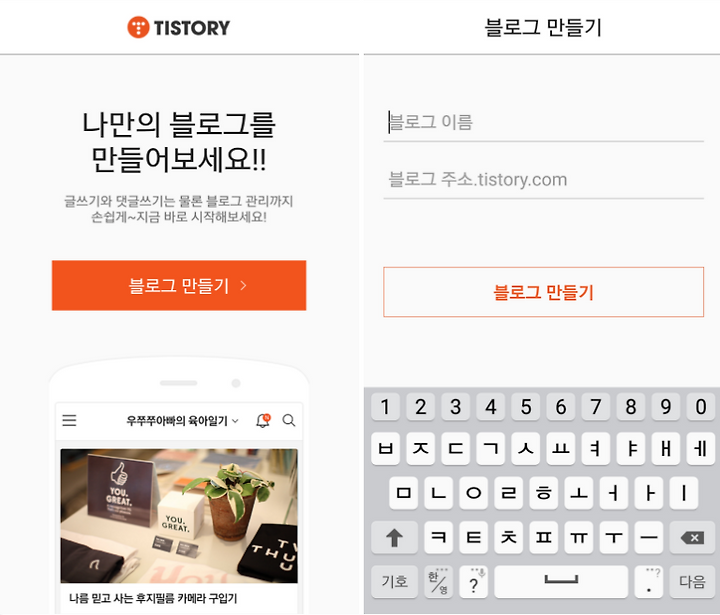This screenshot has width=720, height=615.
Task: Open the hamburger menu in phone mockup
Action: point(69,420)
